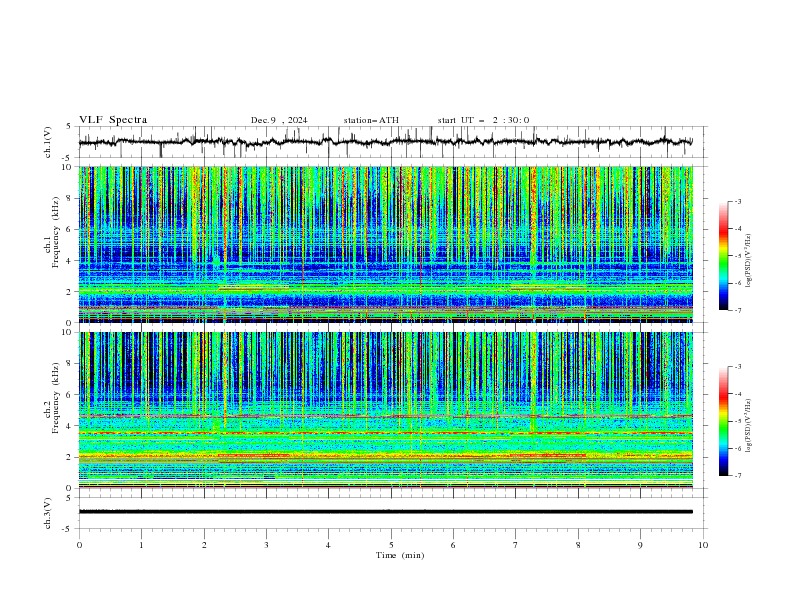
Task: Click the time axis tick label "7"
Action: tap(516, 545)
